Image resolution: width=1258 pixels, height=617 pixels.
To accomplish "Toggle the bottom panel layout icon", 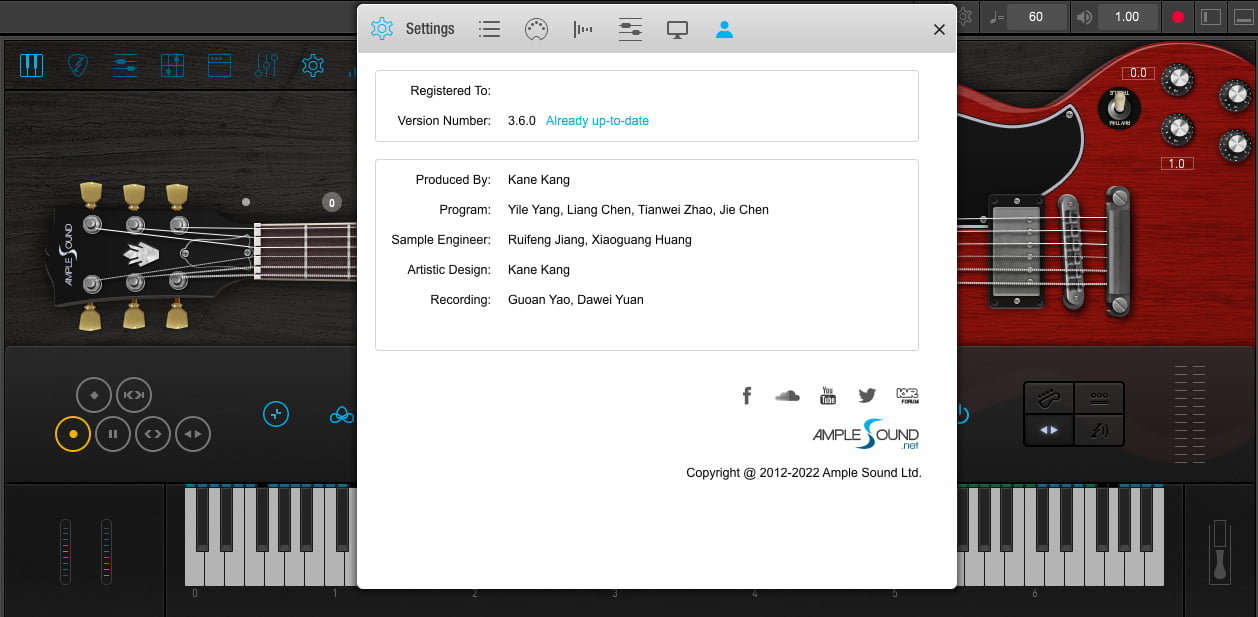I will pos(1243,17).
